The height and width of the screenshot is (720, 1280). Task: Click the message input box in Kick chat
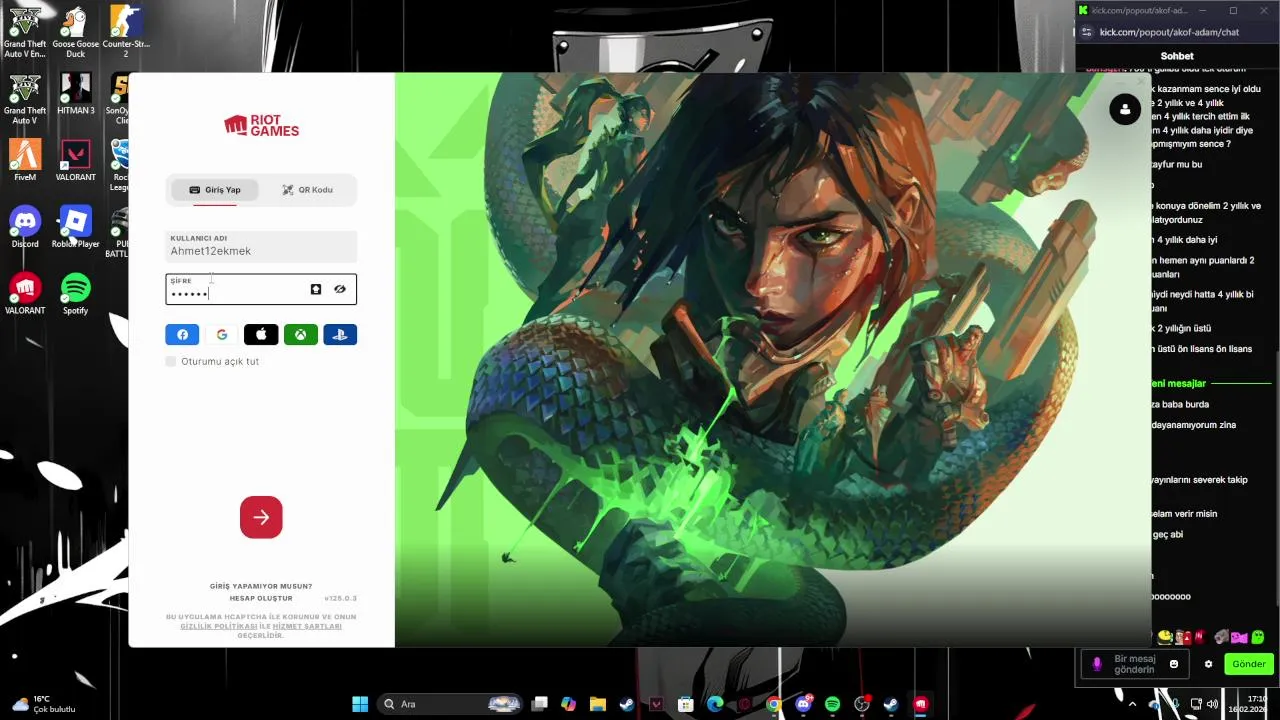point(1135,664)
